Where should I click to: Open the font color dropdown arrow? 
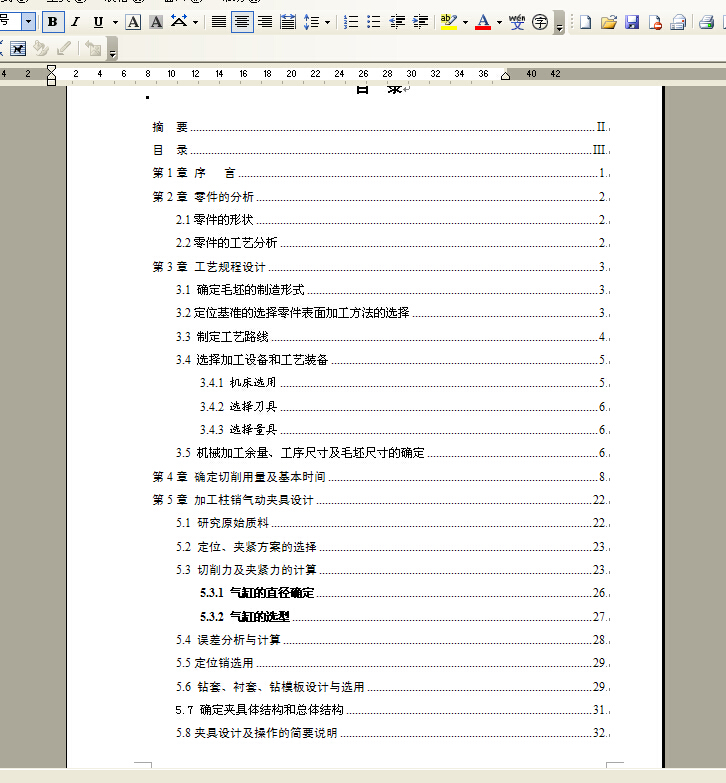499,22
